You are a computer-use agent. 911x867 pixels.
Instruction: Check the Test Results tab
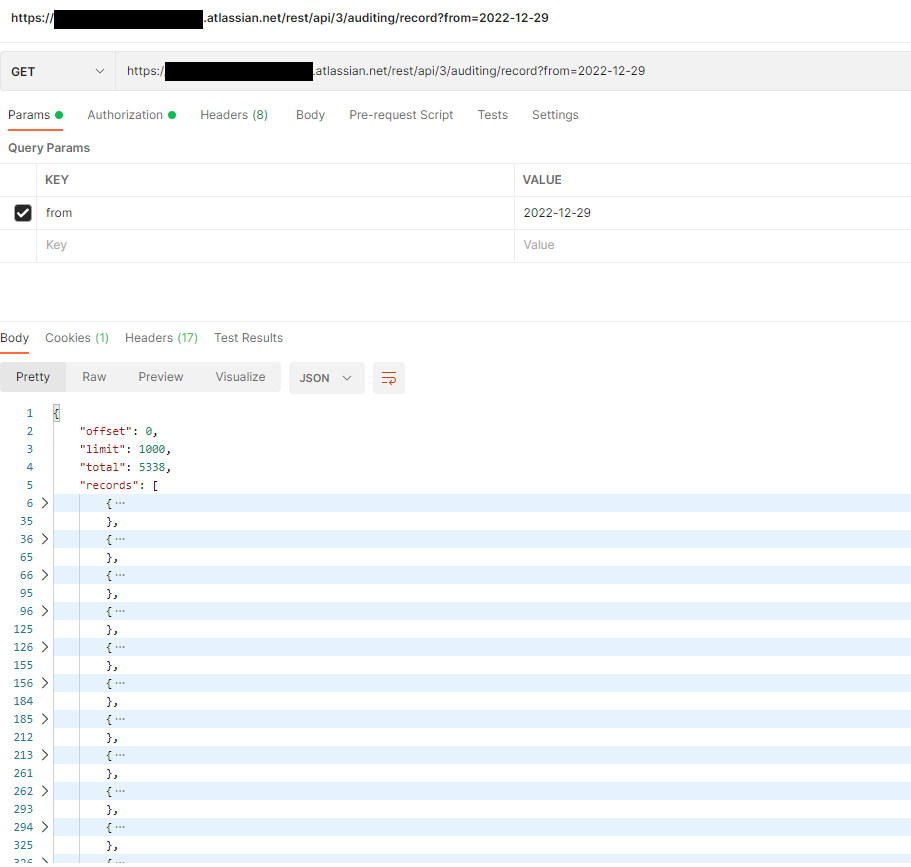248,338
